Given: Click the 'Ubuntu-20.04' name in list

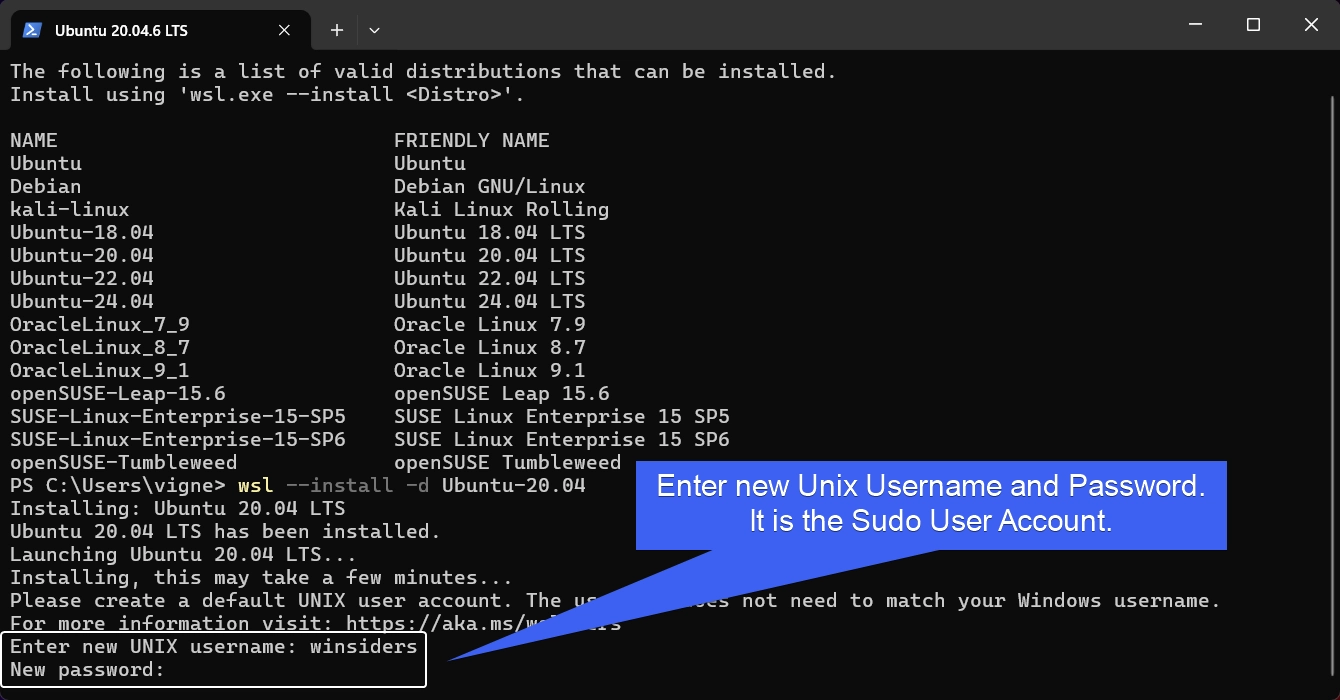Looking at the screenshot, I should (82, 255).
